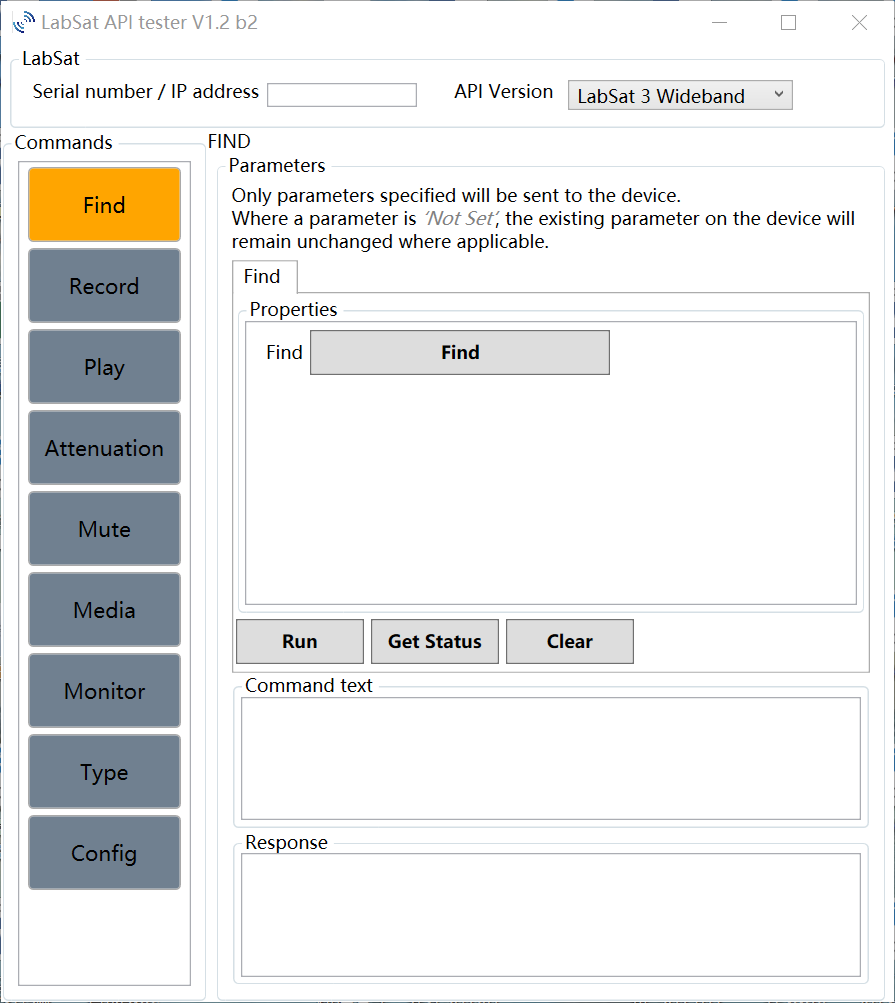Click inside the Response text box
The height and width of the screenshot is (1003, 895).
(551, 915)
